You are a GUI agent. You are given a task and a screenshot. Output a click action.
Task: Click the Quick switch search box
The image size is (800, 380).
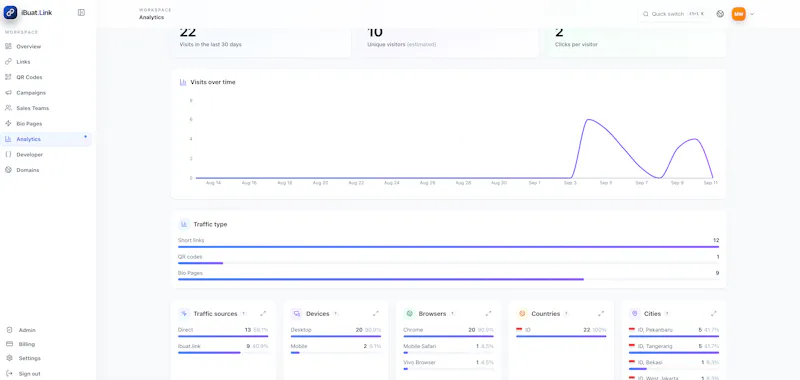(673, 14)
